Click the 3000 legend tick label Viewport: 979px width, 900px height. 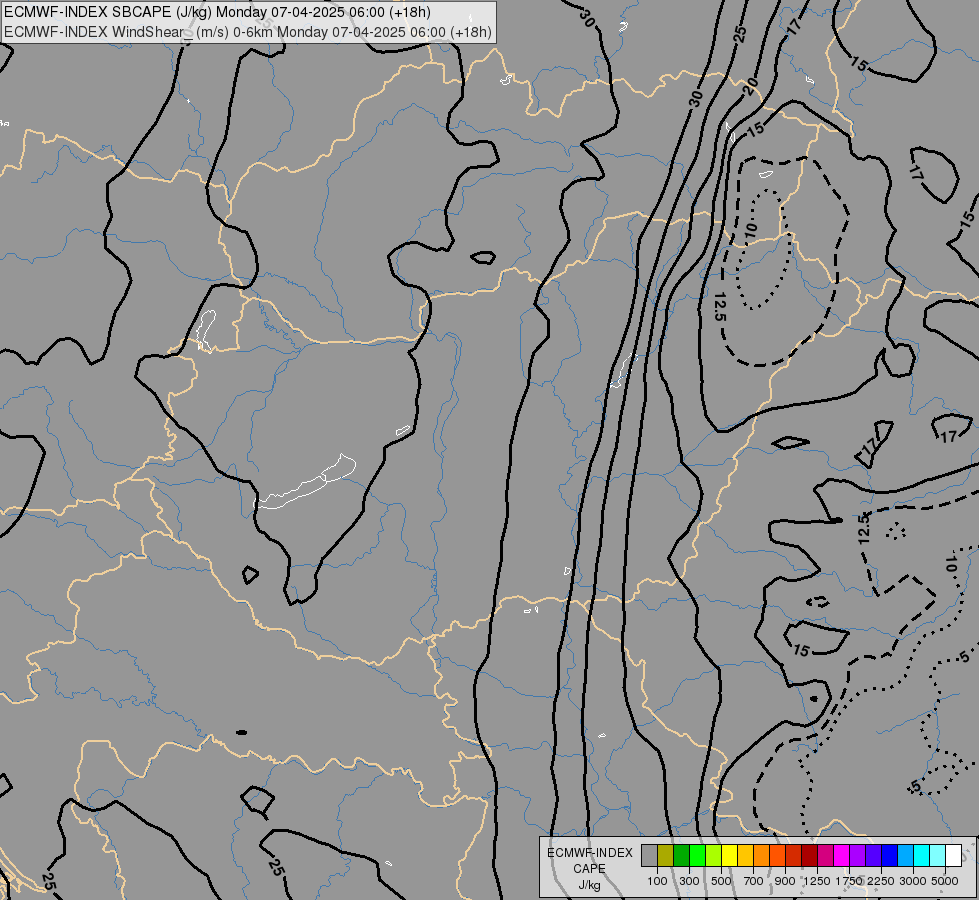913,881
